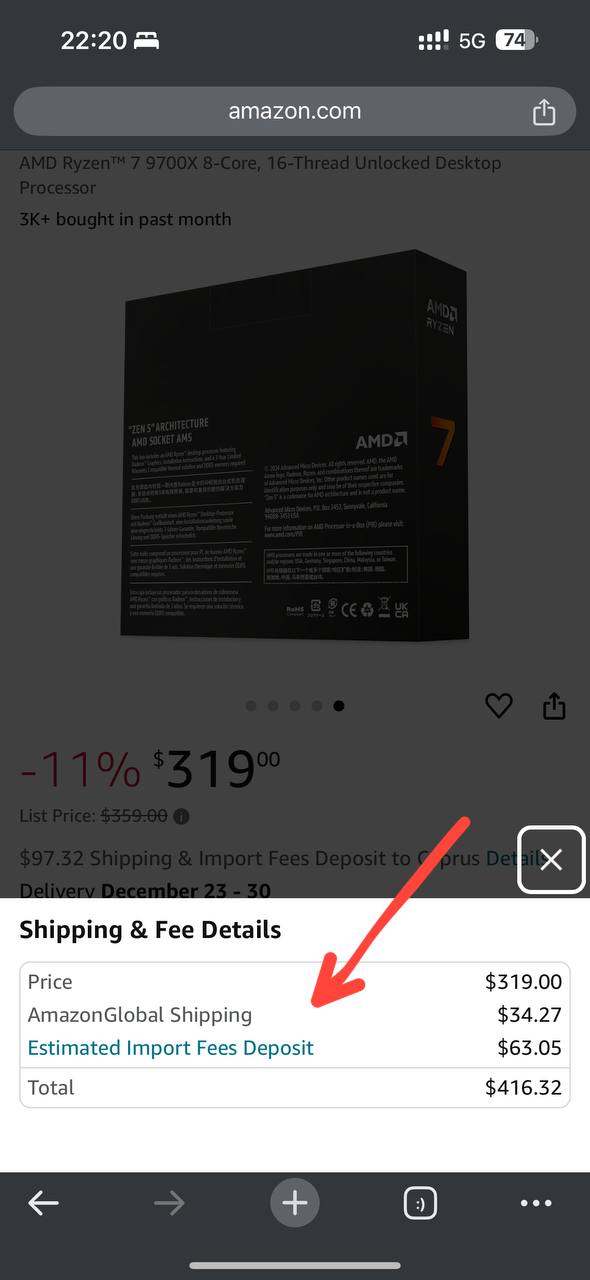Tap the AMD Ryzen 7 9700X title
This screenshot has height=1280, width=590.
(x=261, y=175)
